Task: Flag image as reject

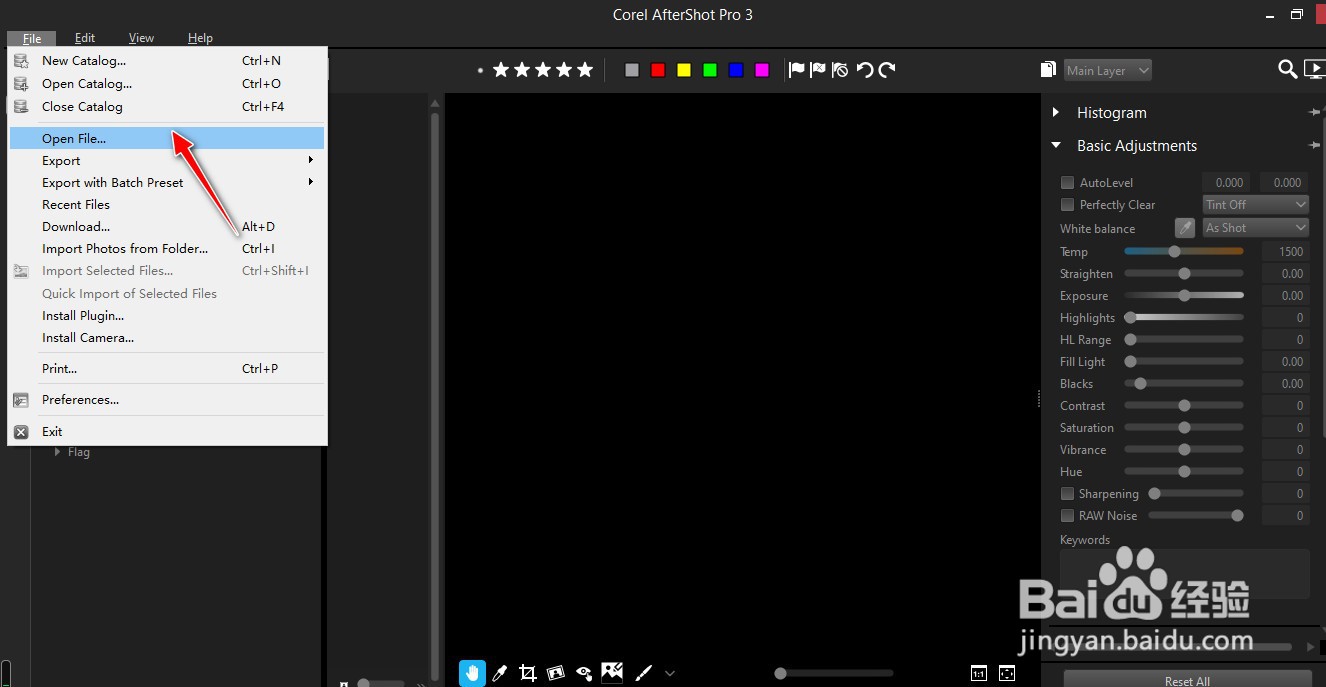Action: (818, 70)
